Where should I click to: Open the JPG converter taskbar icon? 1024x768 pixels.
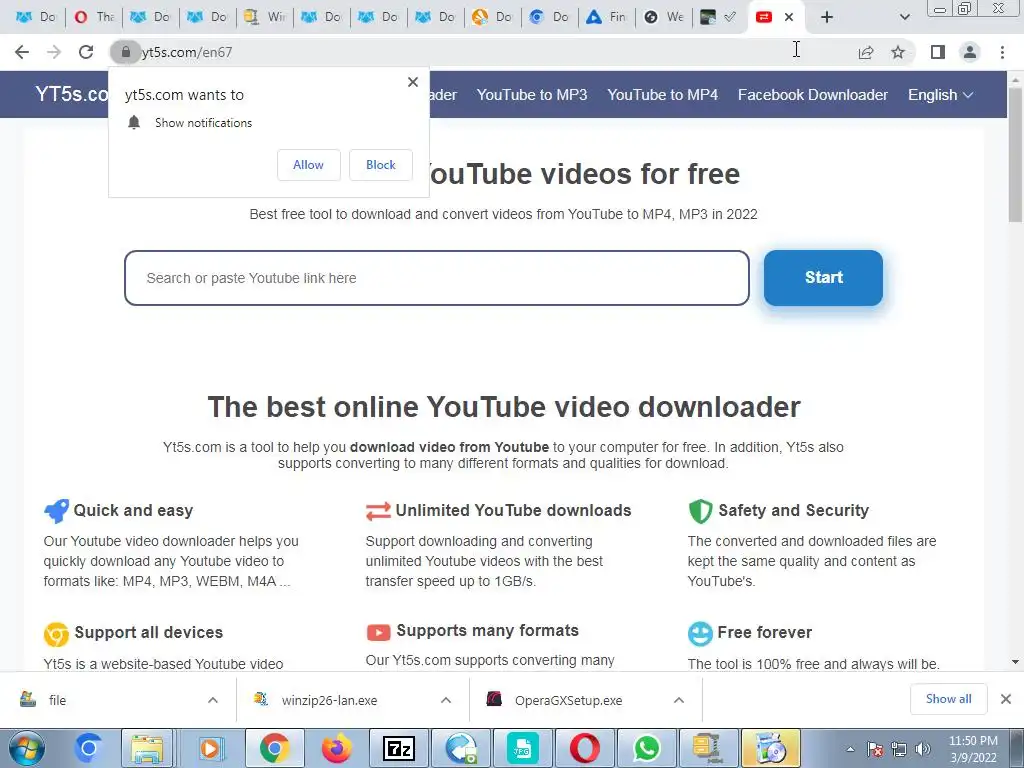522,748
